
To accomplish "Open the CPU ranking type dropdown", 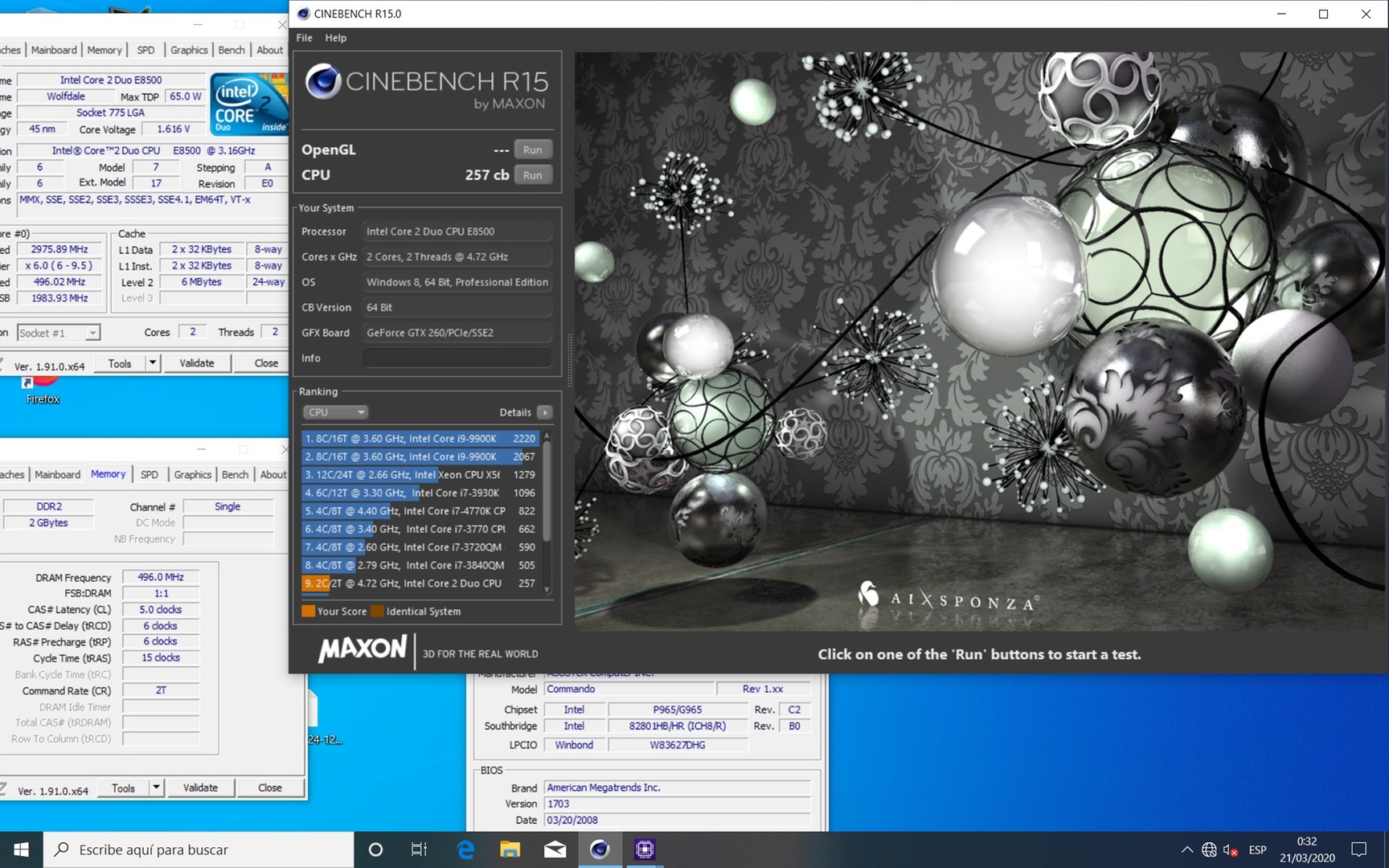I will click(335, 412).
